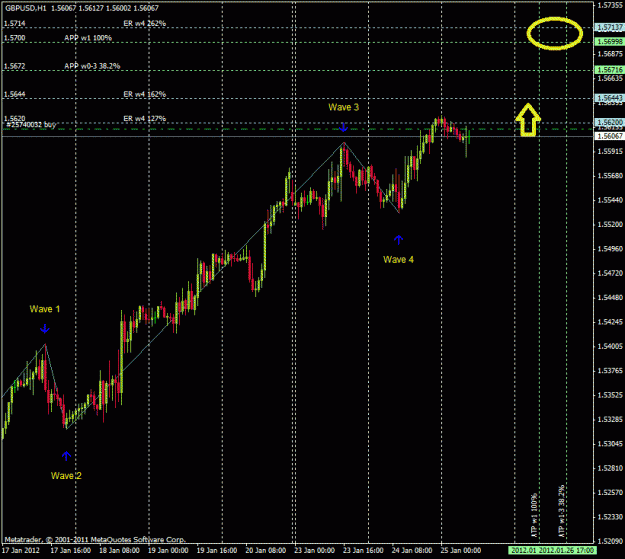Viewport: 625px width, 559px height.
Task: Click 1.55200 on the price scale
Action: pos(610,224)
